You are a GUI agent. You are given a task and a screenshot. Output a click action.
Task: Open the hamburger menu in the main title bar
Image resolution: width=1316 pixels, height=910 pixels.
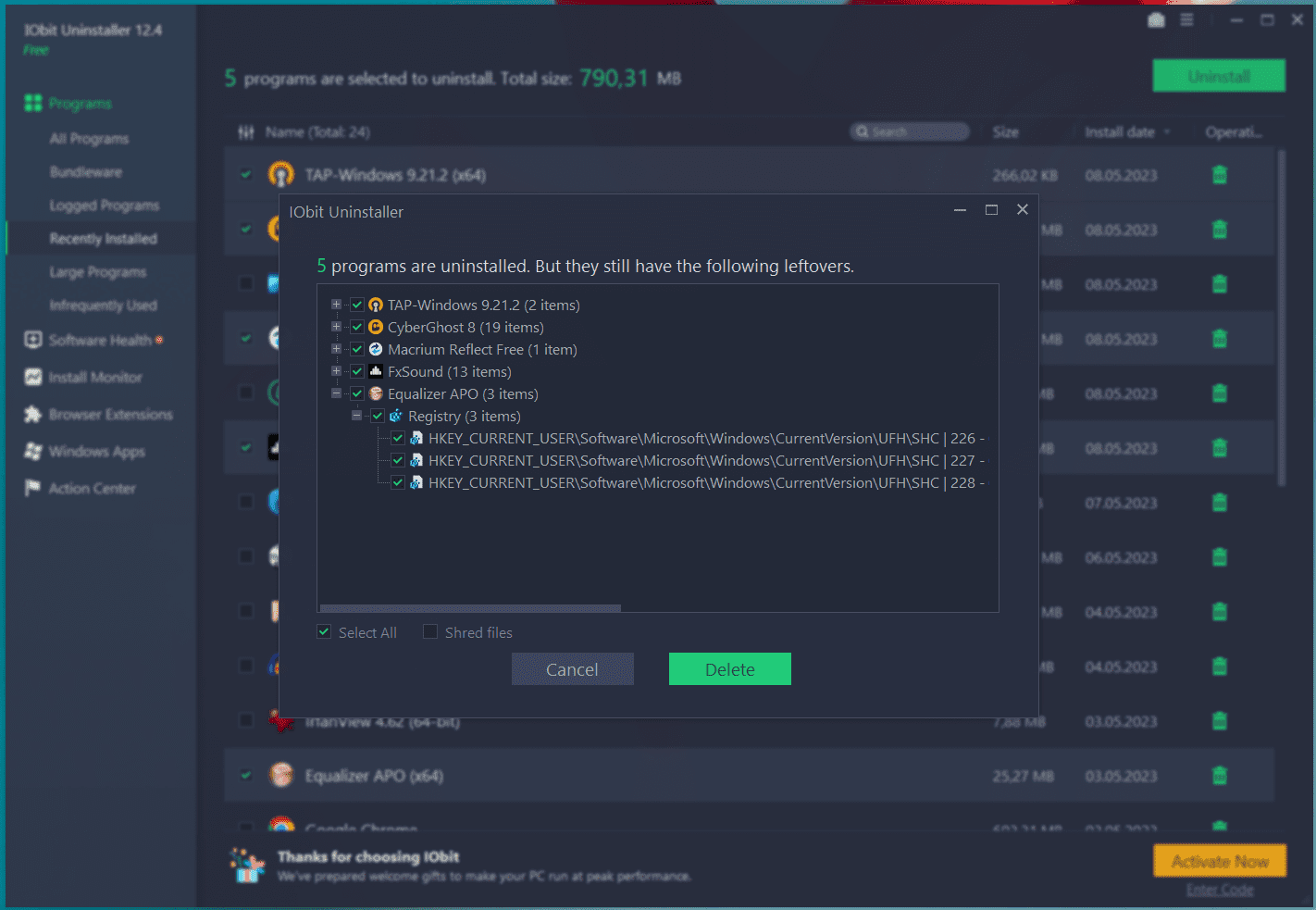(1186, 20)
